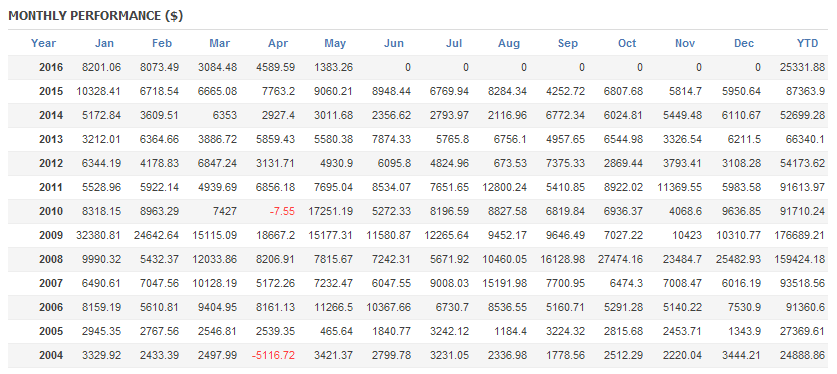Click the 2012 year row label
Viewport: 837px width, 374px height.
click(x=51, y=164)
